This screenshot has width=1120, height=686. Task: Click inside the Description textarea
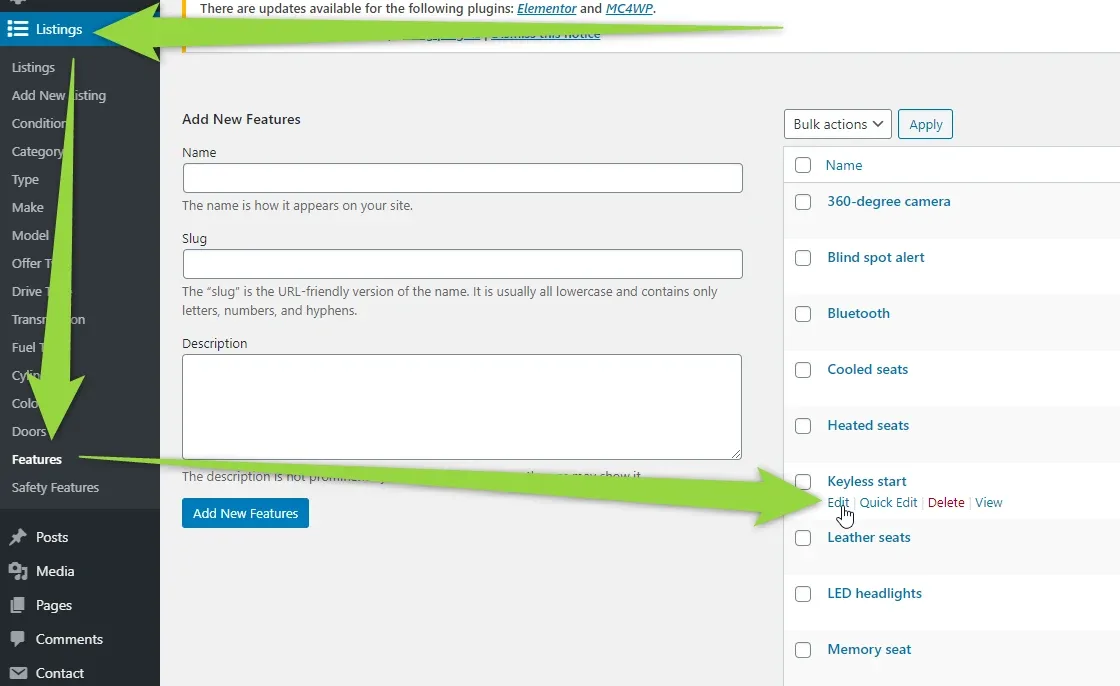click(461, 407)
